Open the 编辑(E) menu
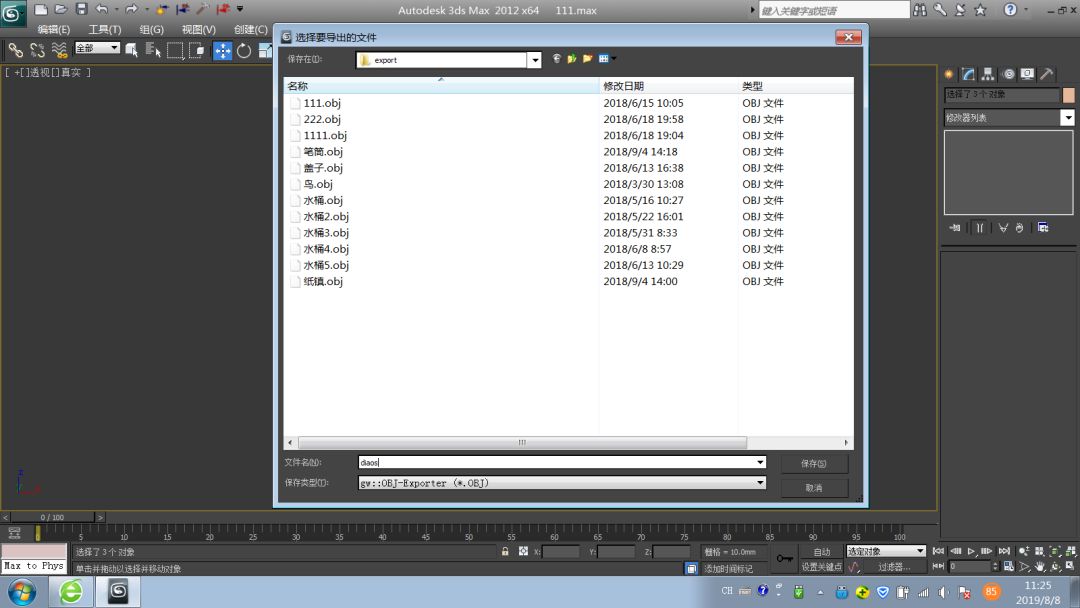 coord(54,29)
